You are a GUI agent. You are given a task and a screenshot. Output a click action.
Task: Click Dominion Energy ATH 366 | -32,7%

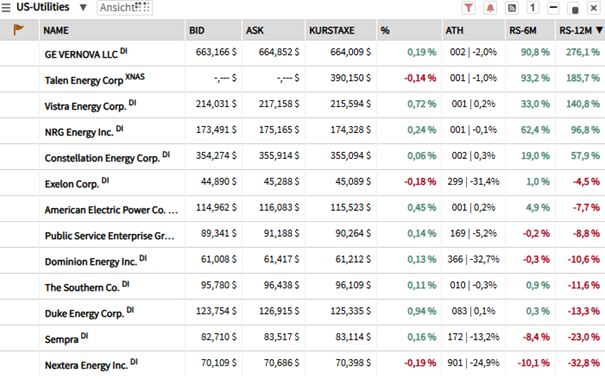pos(473,259)
